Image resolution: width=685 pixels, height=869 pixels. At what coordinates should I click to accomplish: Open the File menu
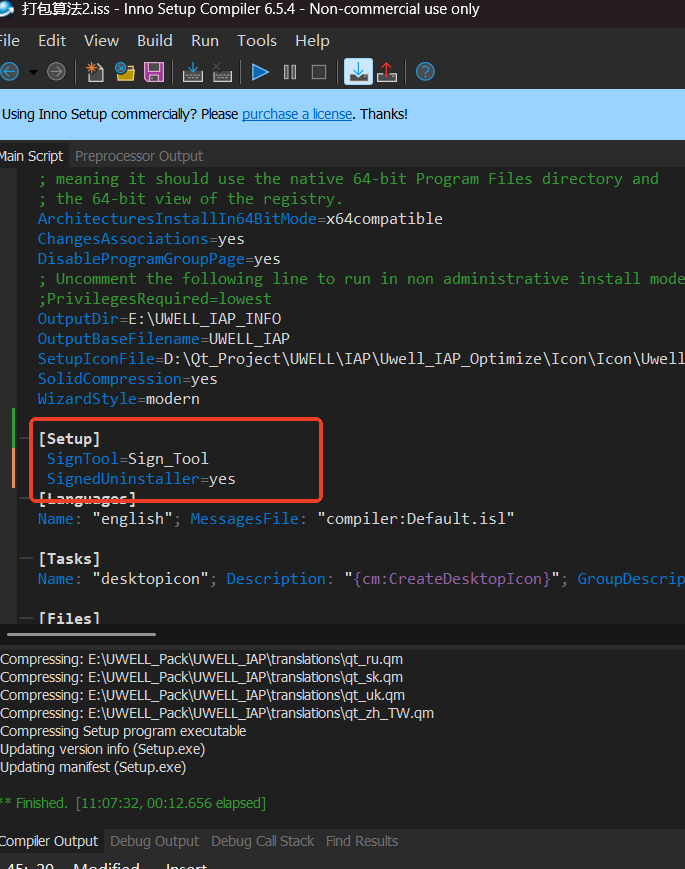point(9,41)
